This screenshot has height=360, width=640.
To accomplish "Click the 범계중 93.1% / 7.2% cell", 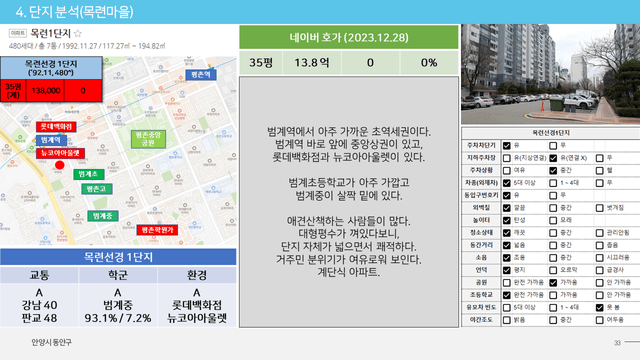I will point(118,305).
